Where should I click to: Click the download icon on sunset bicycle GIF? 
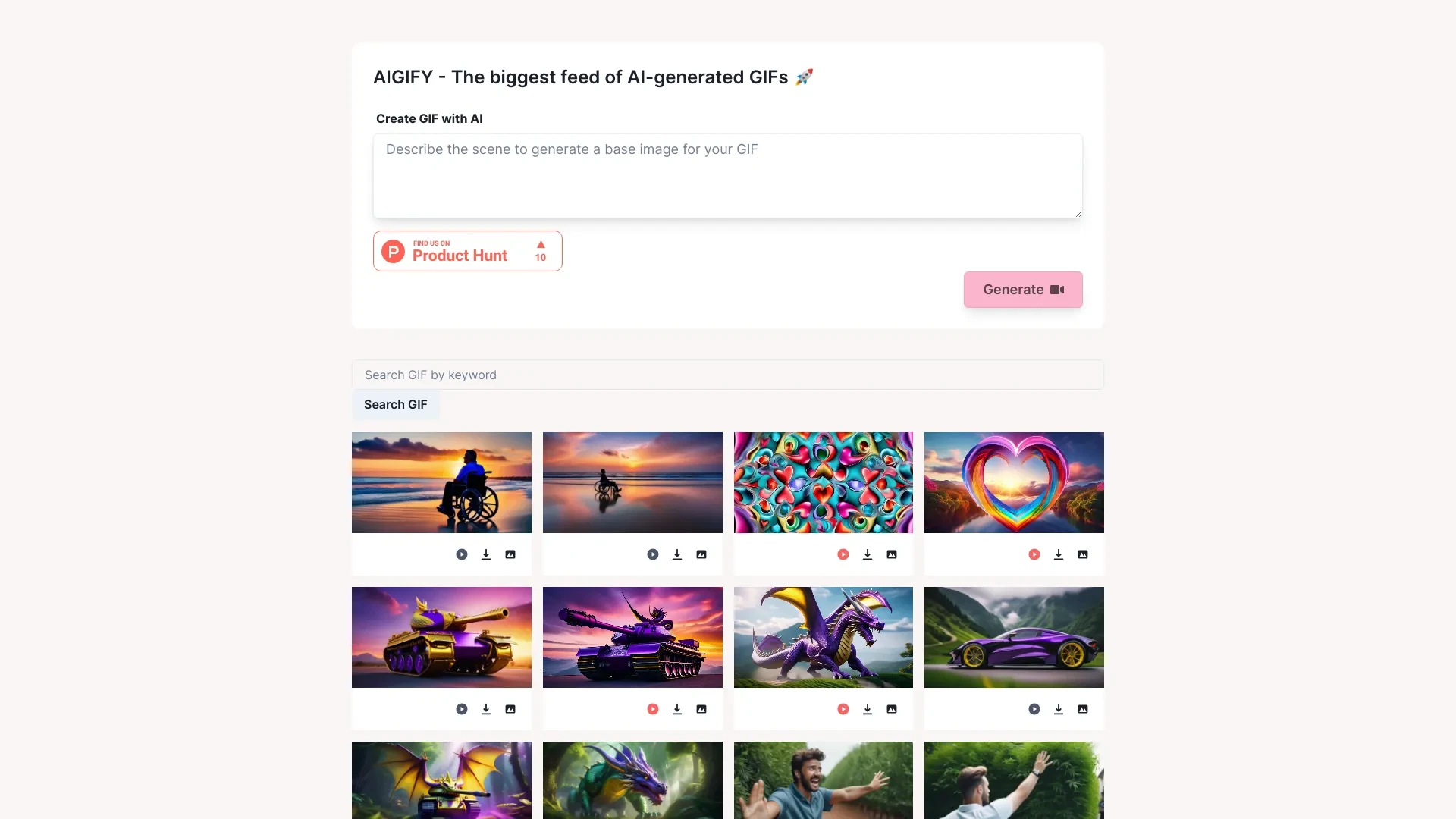(x=677, y=554)
